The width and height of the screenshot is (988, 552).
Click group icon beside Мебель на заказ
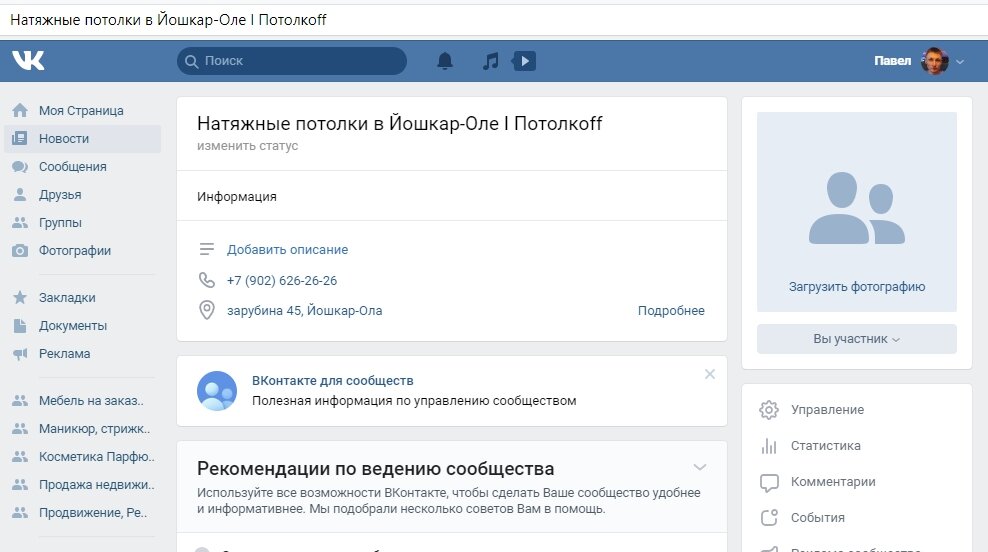pyautogui.click(x=20, y=401)
